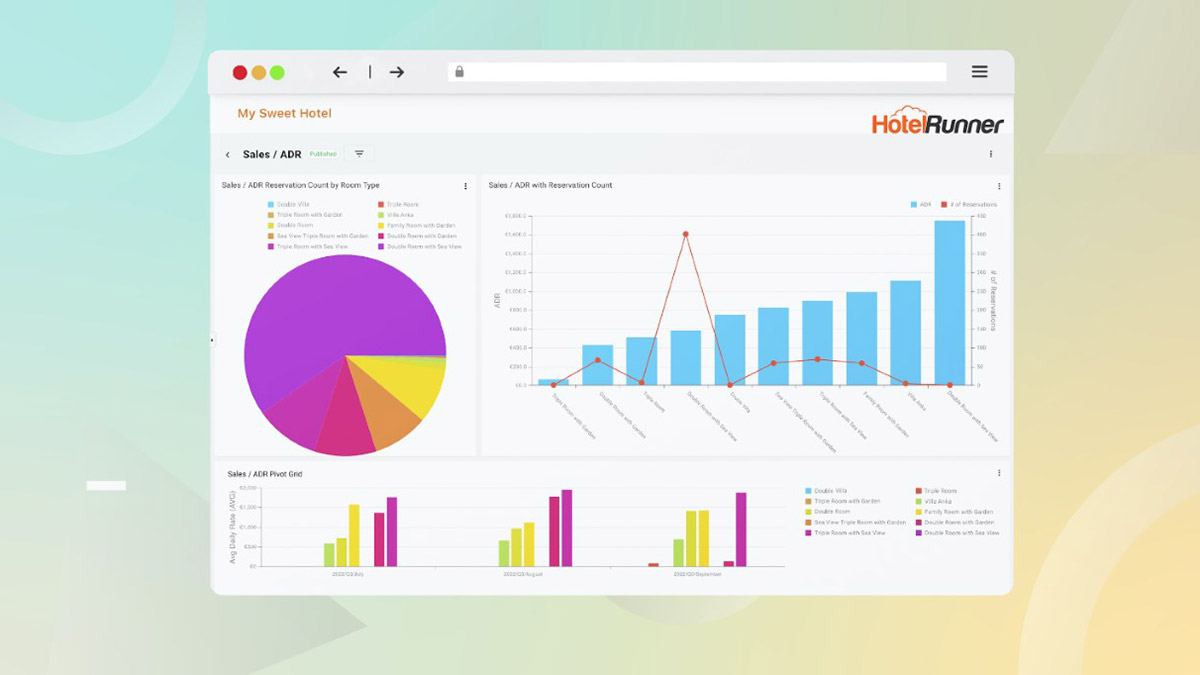Open ADR with Reservation Count panel menu
Viewport: 1200px width, 675px height.
(x=998, y=186)
